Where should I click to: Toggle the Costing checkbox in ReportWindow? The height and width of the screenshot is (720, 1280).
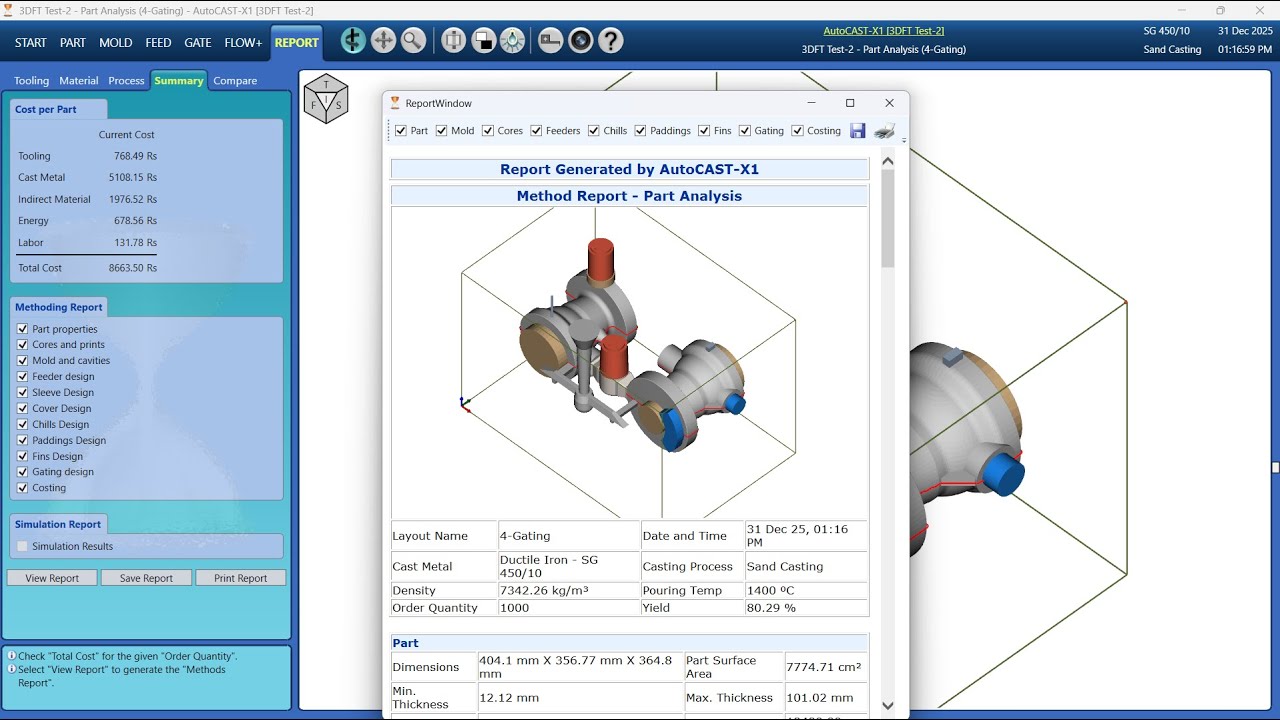pos(798,131)
